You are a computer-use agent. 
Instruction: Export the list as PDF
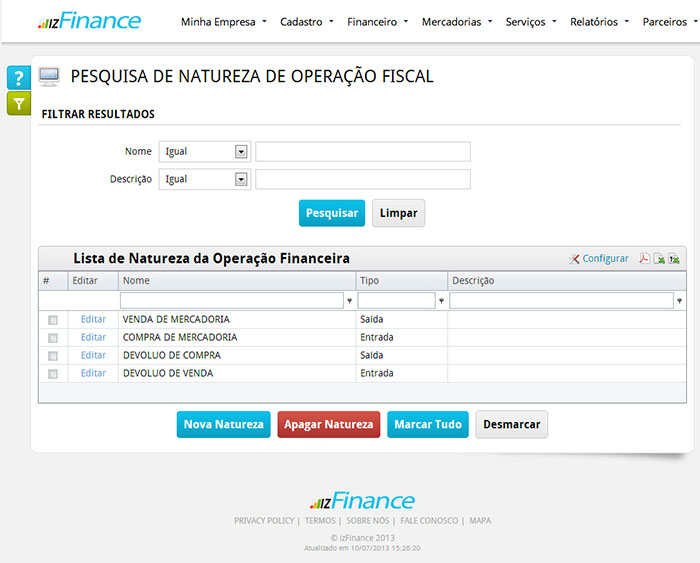(644, 258)
